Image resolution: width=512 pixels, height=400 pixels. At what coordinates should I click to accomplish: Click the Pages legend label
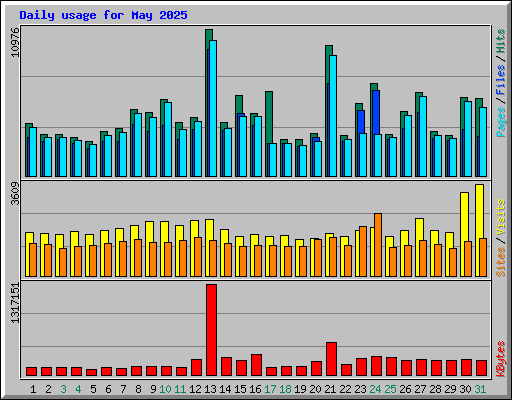click(x=501, y=122)
